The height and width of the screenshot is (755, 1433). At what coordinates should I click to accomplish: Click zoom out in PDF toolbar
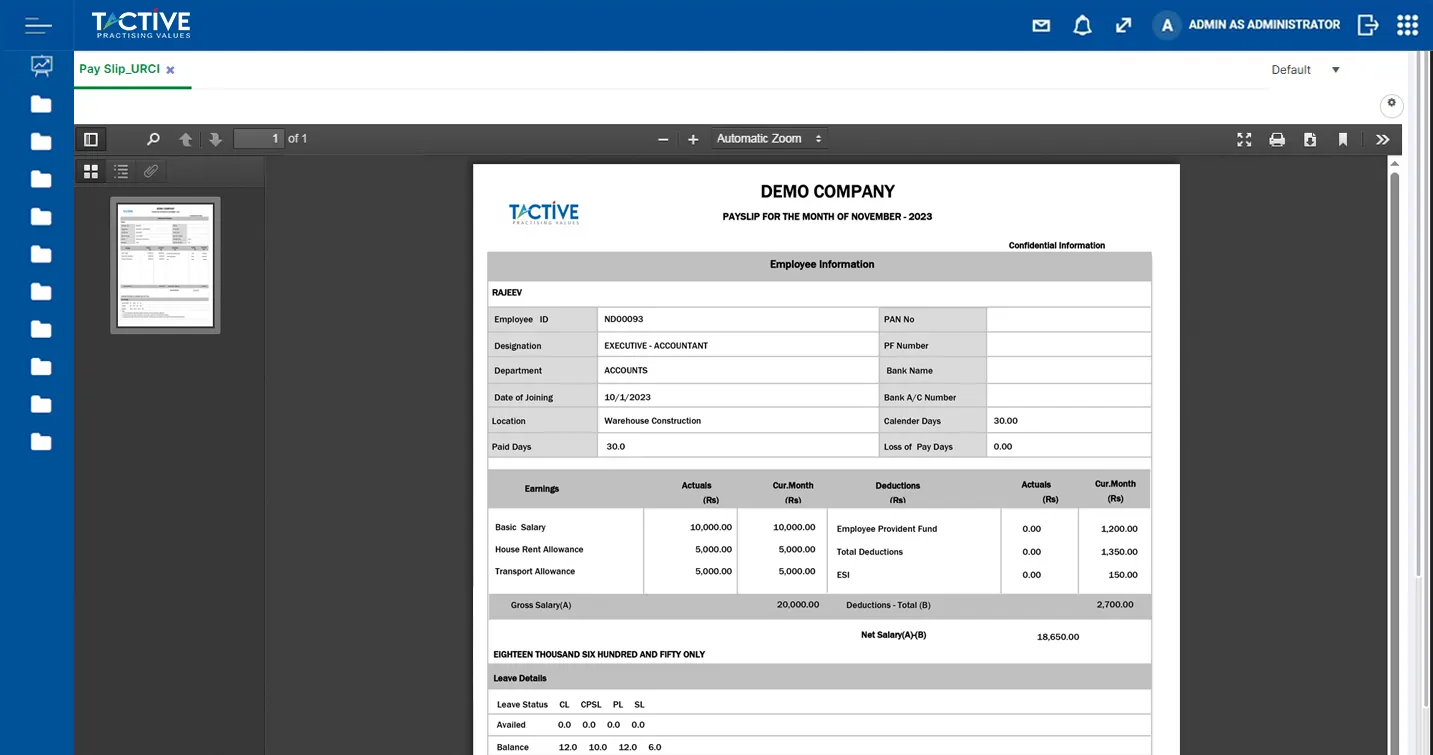coord(663,139)
